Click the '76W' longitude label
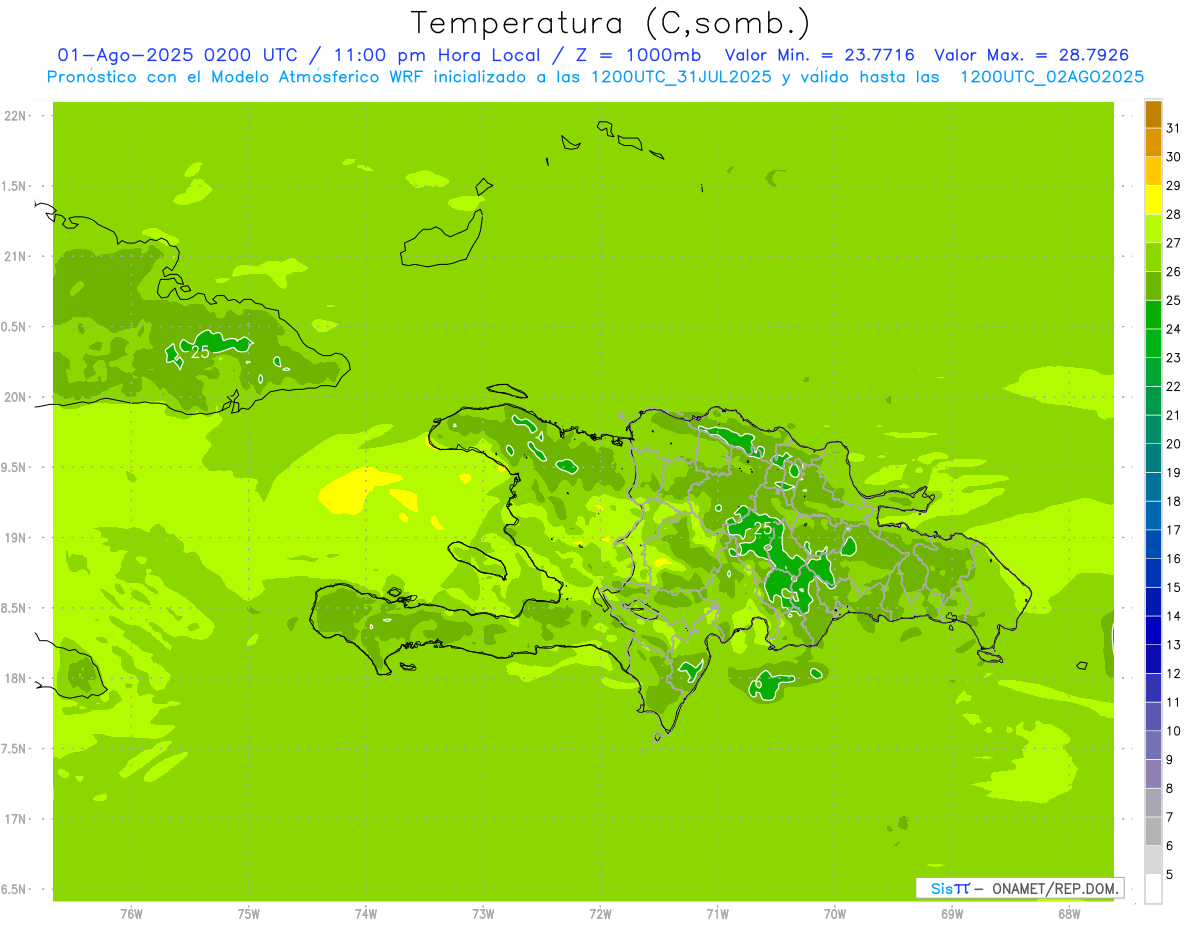The height and width of the screenshot is (927, 1200). [x=131, y=914]
